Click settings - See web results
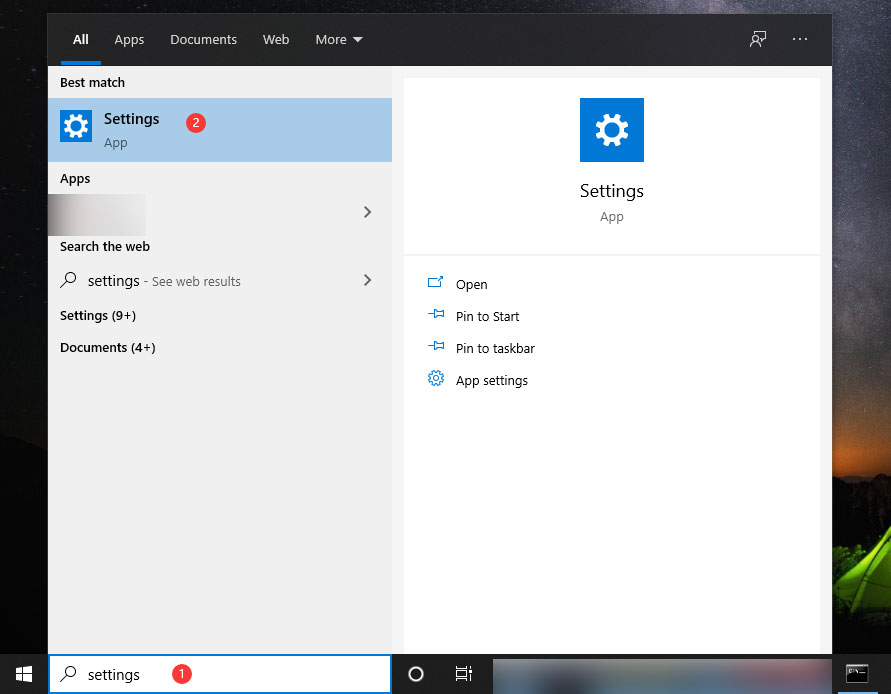The image size is (891, 694). (x=164, y=281)
